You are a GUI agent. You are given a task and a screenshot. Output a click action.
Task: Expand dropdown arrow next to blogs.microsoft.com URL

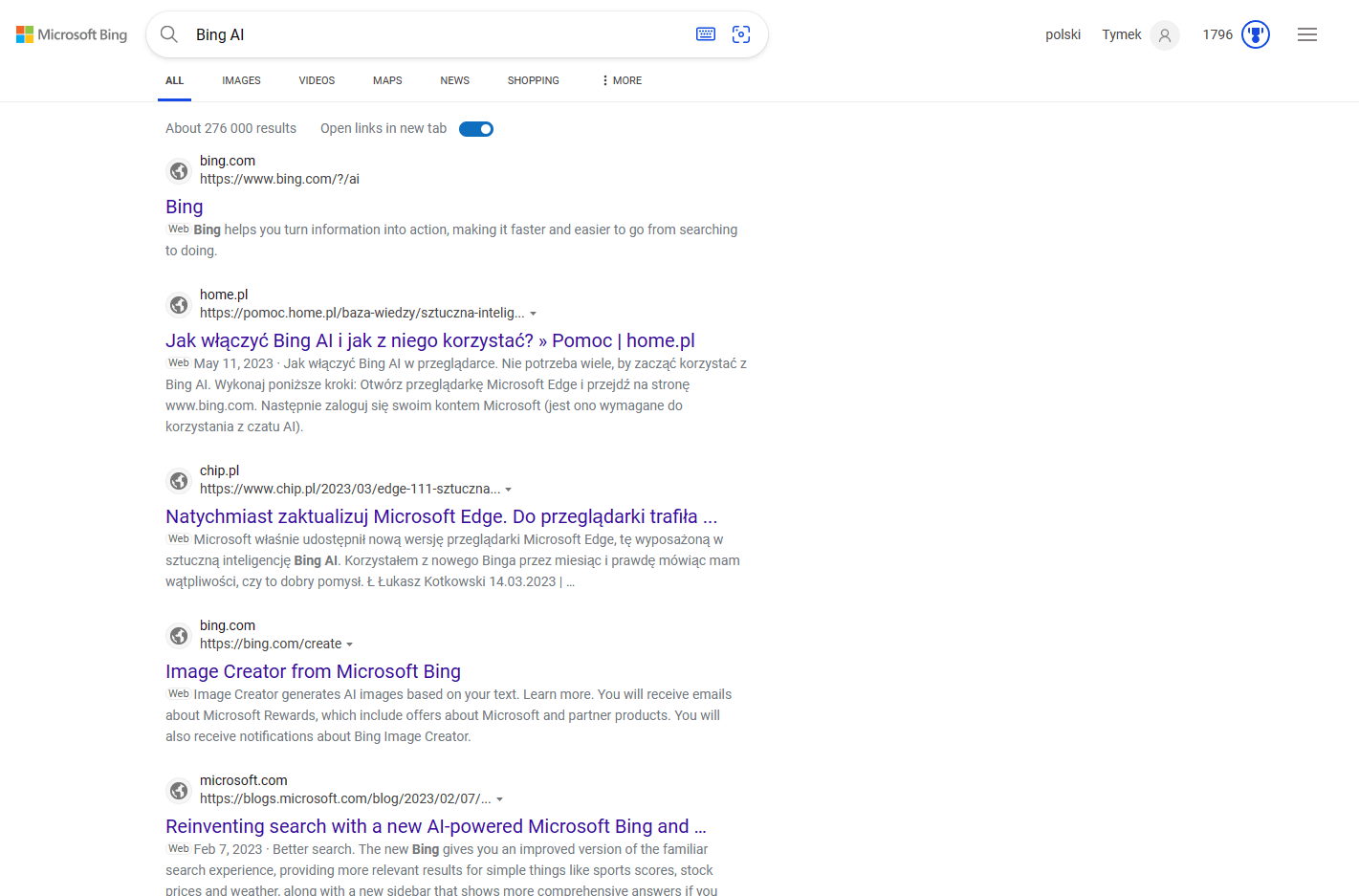pyautogui.click(x=500, y=799)
